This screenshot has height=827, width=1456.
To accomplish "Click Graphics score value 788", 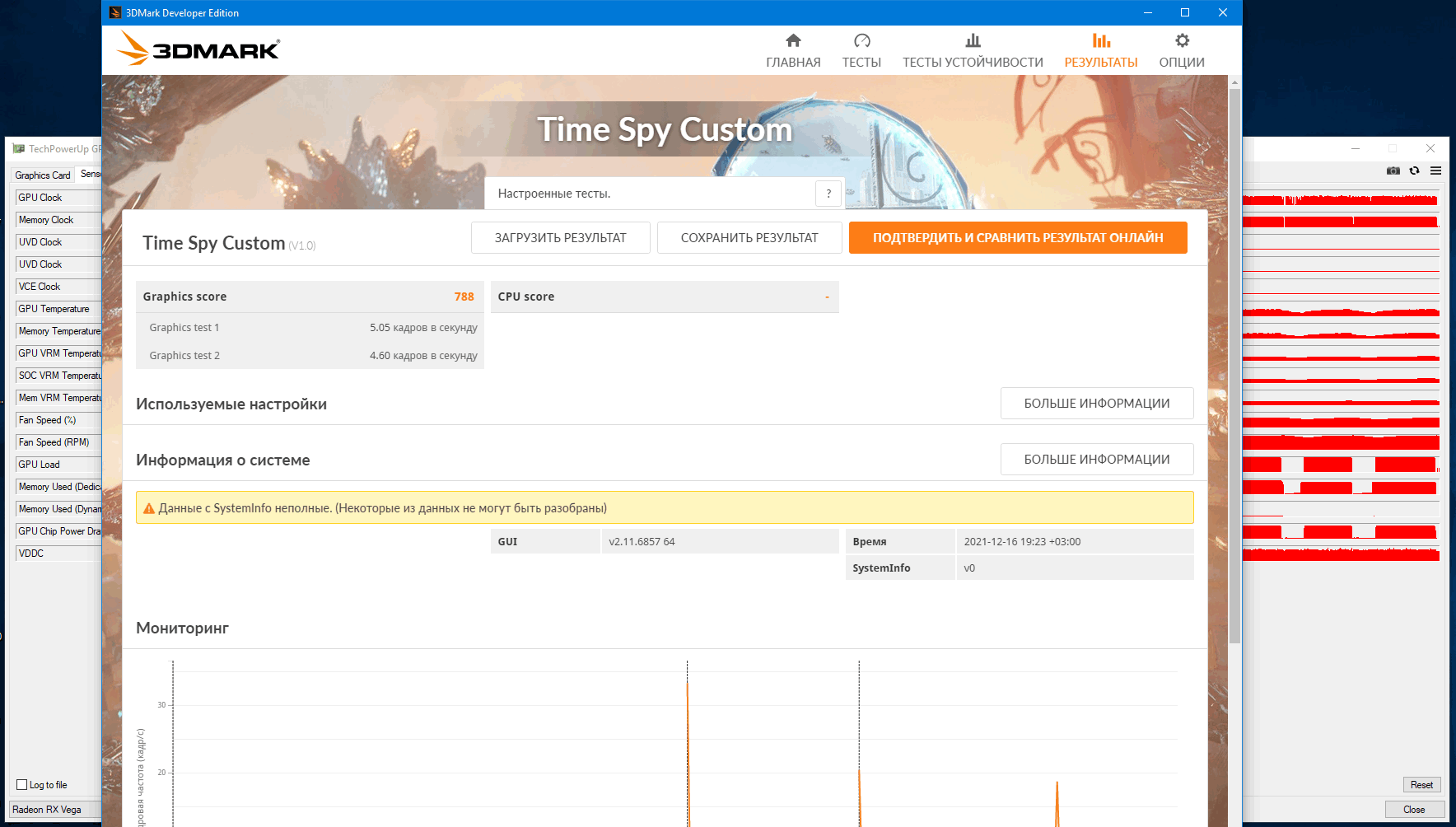I will 464,297.
